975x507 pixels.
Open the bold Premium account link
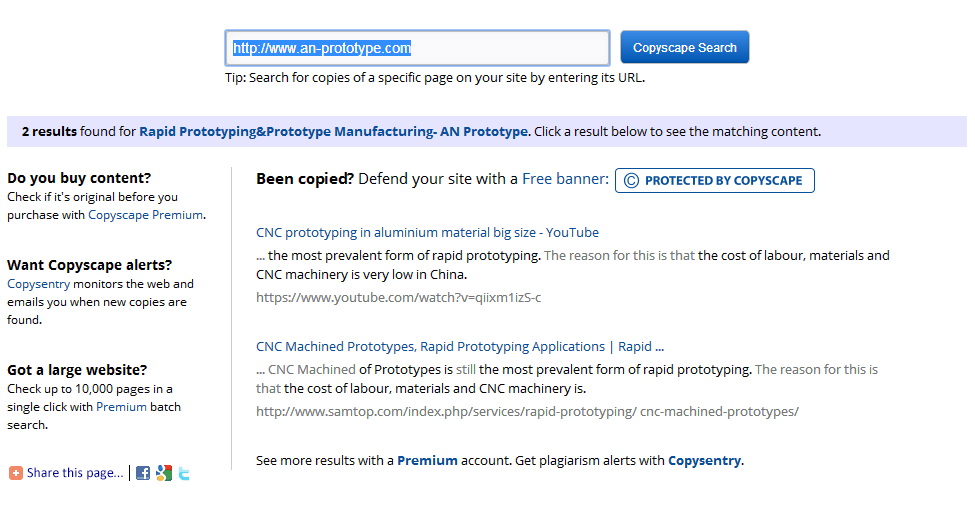pyautogui.click(x=427, y=461)
